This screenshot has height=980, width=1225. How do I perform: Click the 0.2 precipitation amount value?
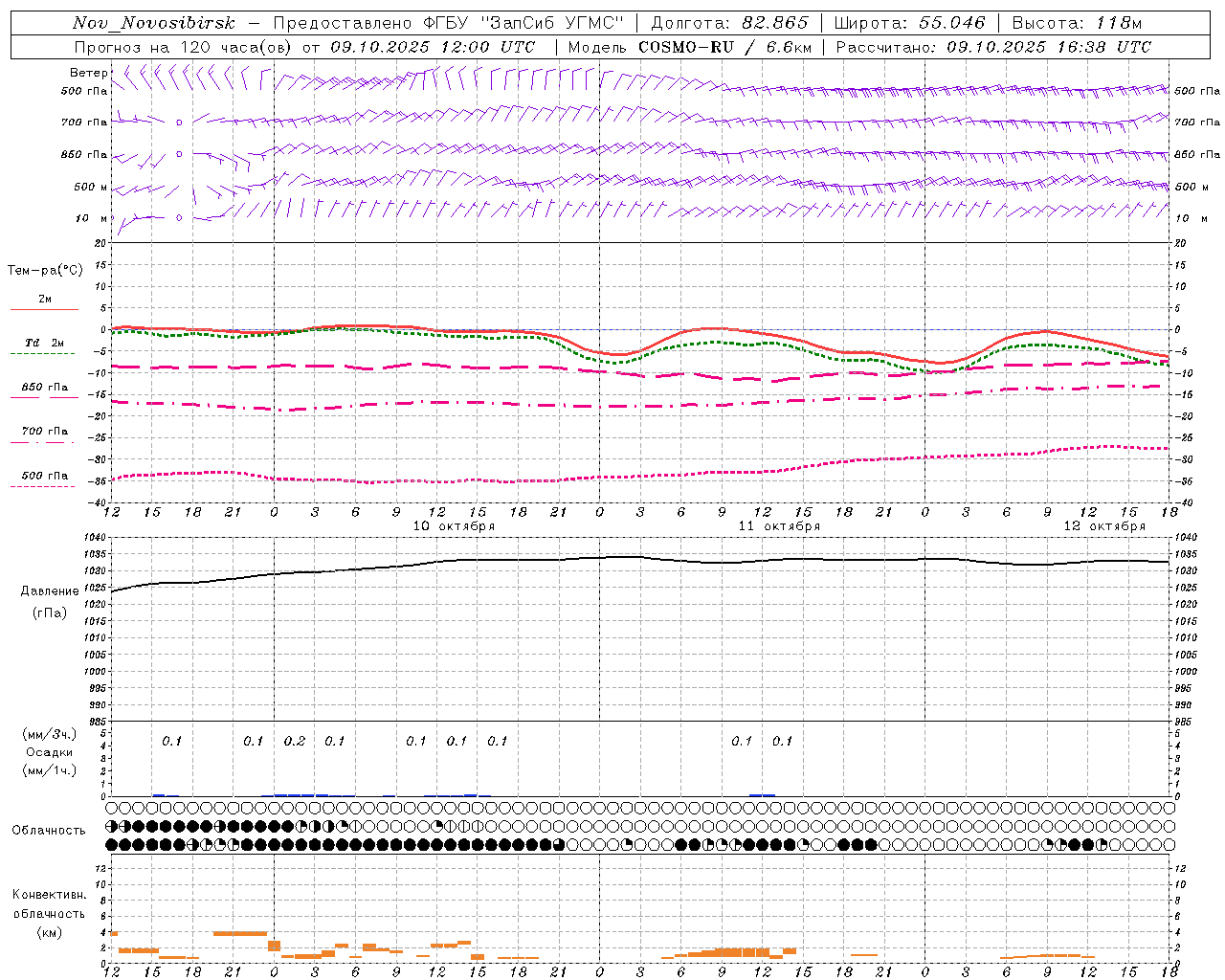pos(294,741)
